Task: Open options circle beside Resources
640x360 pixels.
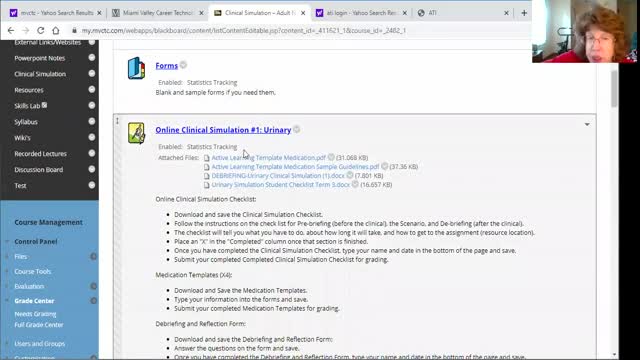Action: coord(92,89)
